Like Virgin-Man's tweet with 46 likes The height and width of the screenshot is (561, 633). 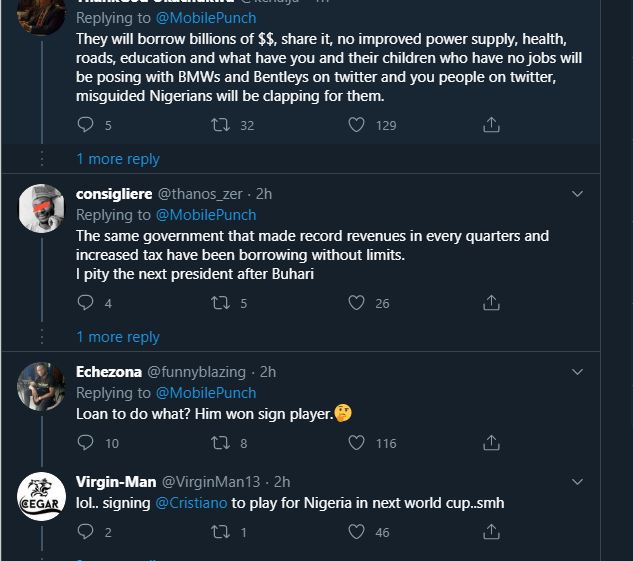pyautogui.click(x=356, y=533)
